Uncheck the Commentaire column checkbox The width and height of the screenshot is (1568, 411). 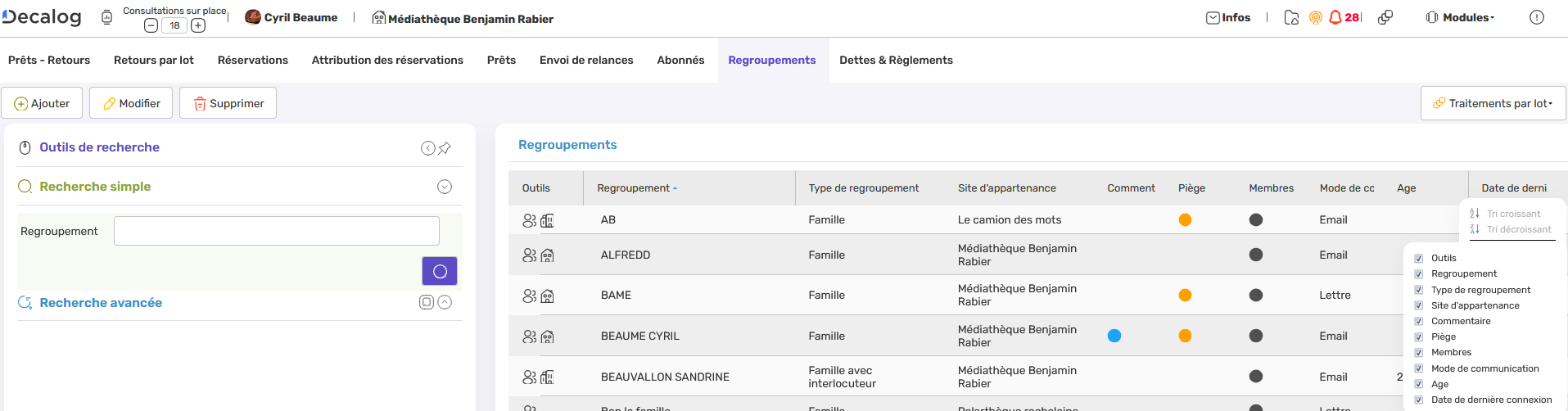point(1419,322)
